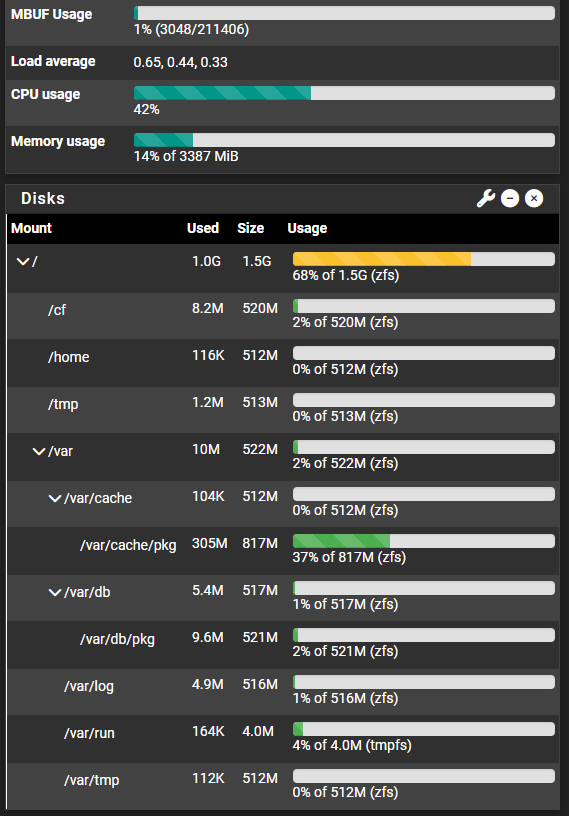Viewport: 569px width, 816px height.
Task: Click the Mount column header
Action: click(31, 228)
